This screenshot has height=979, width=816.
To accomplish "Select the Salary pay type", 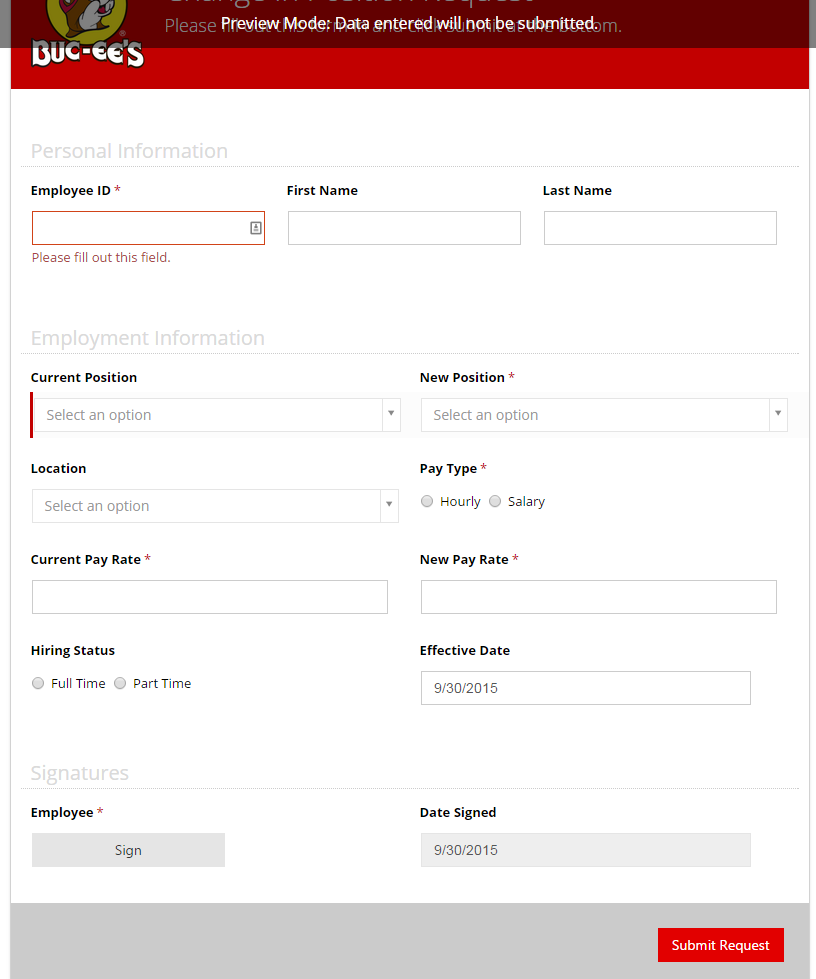I will pyautogui.click(x=495, y=501).
